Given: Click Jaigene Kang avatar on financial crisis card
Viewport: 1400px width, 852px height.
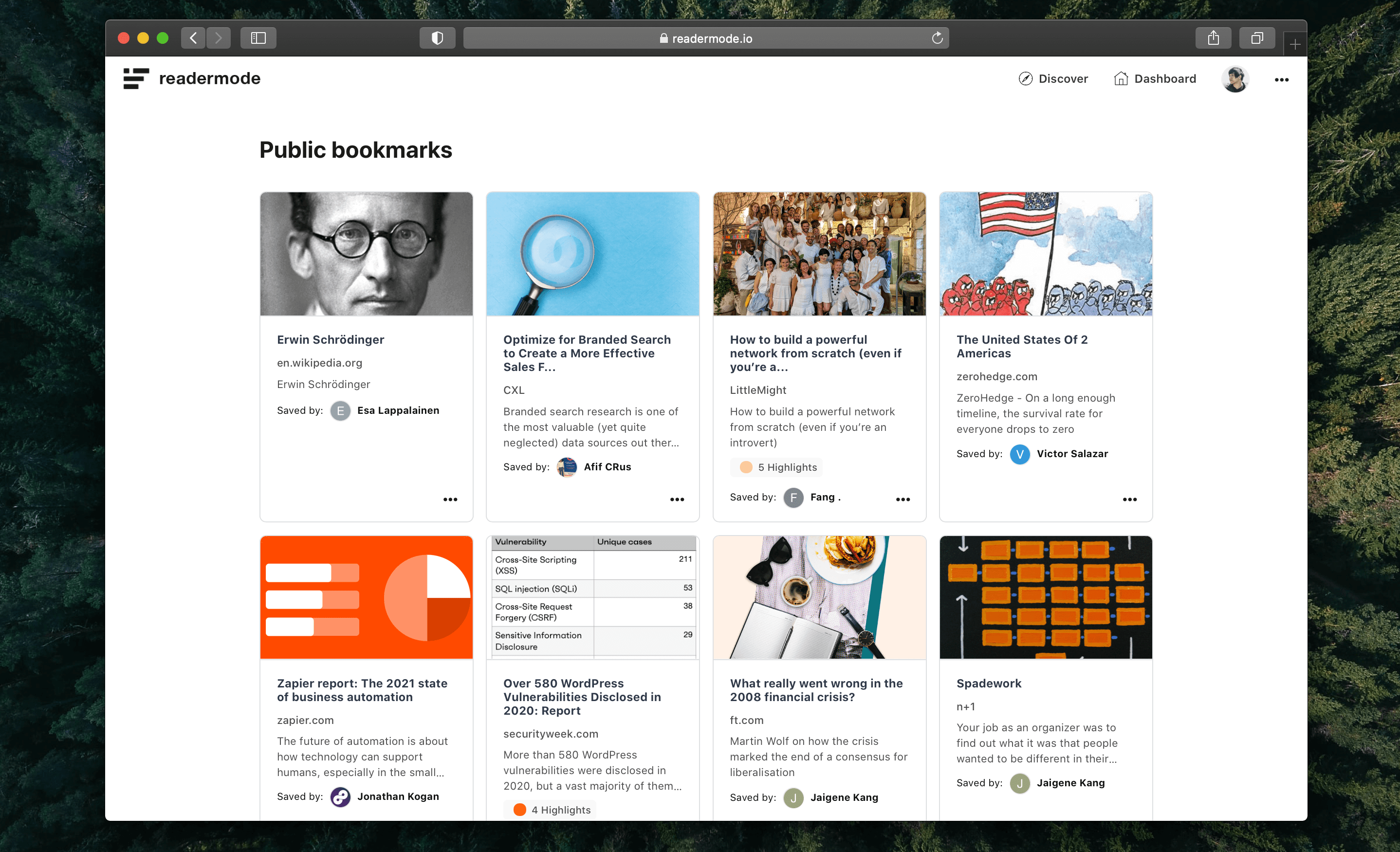Looking at the screenshot, I should pos(793,797).
